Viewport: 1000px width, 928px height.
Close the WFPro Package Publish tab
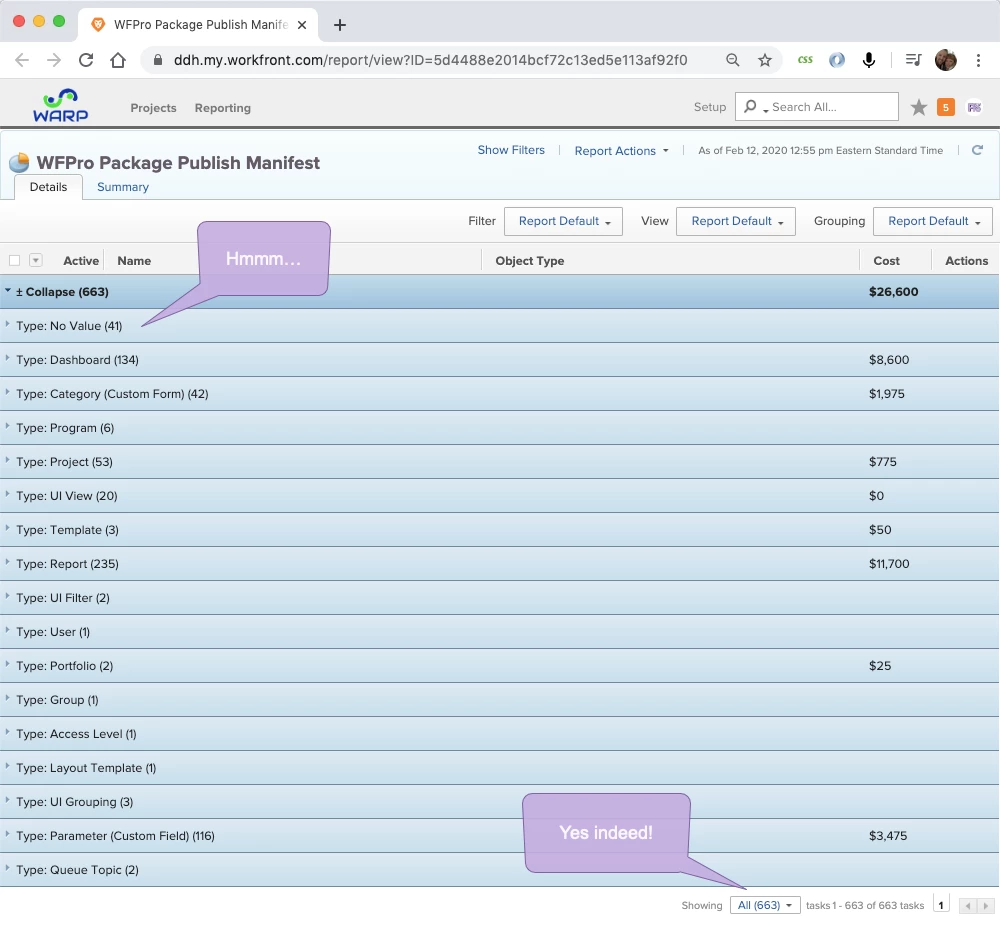(x=302, y=25)
